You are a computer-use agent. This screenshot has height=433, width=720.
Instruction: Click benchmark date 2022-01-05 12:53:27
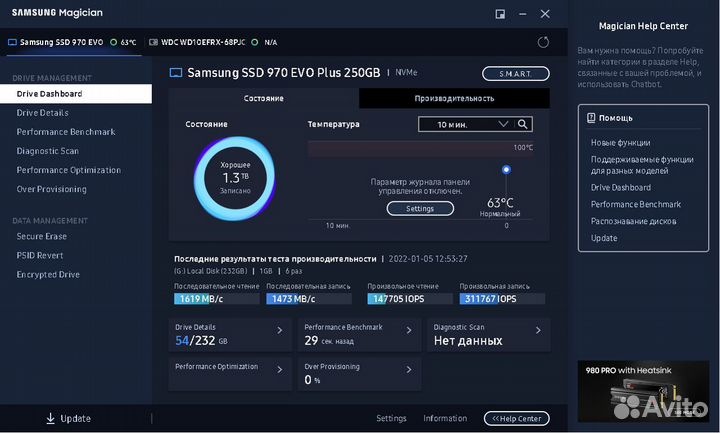point(428,259)
